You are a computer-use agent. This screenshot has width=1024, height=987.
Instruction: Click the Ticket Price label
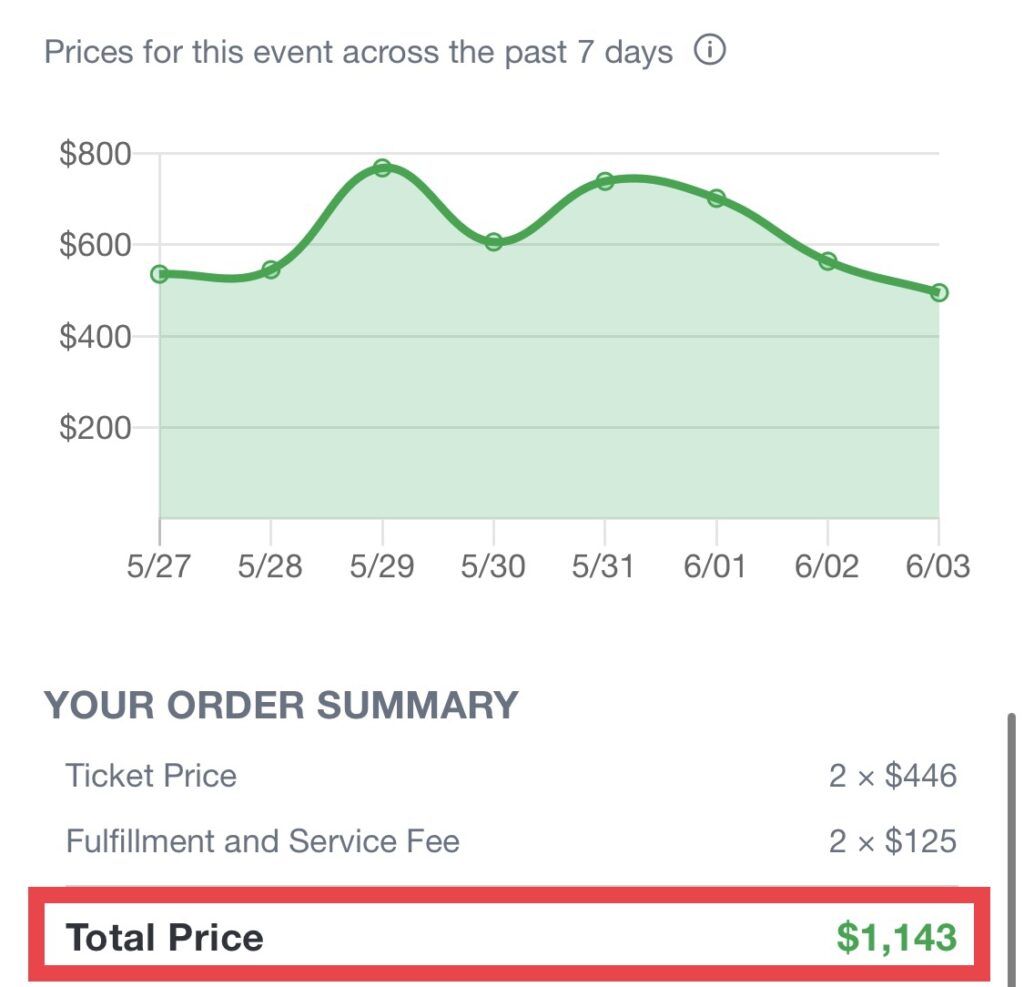151,776
